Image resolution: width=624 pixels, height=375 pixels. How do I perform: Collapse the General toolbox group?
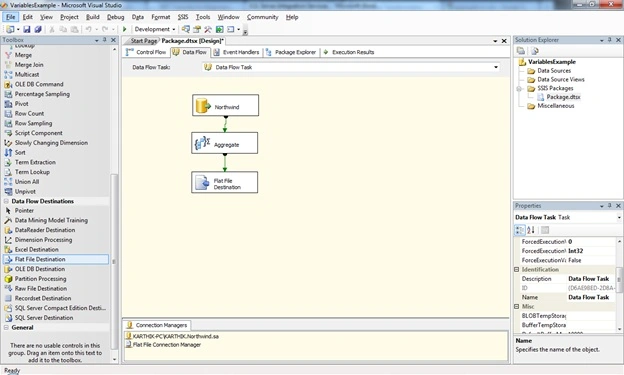pos(6,328)
